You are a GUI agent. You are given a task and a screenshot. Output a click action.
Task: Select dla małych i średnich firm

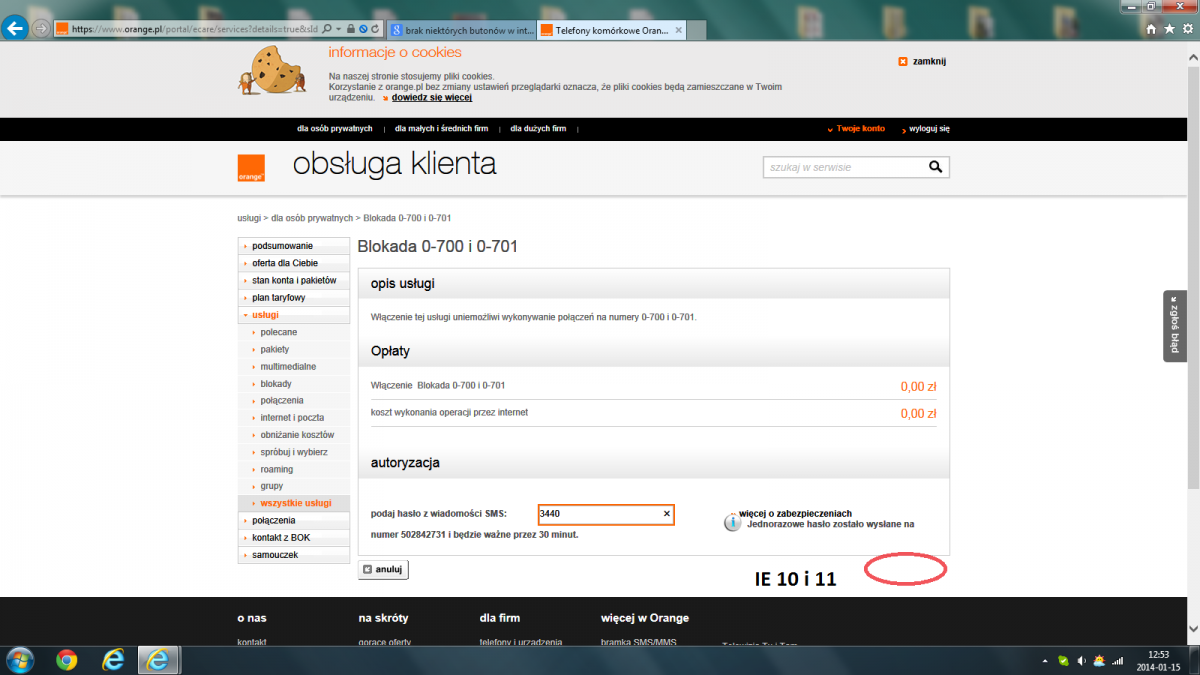click(x=441, y=129)
